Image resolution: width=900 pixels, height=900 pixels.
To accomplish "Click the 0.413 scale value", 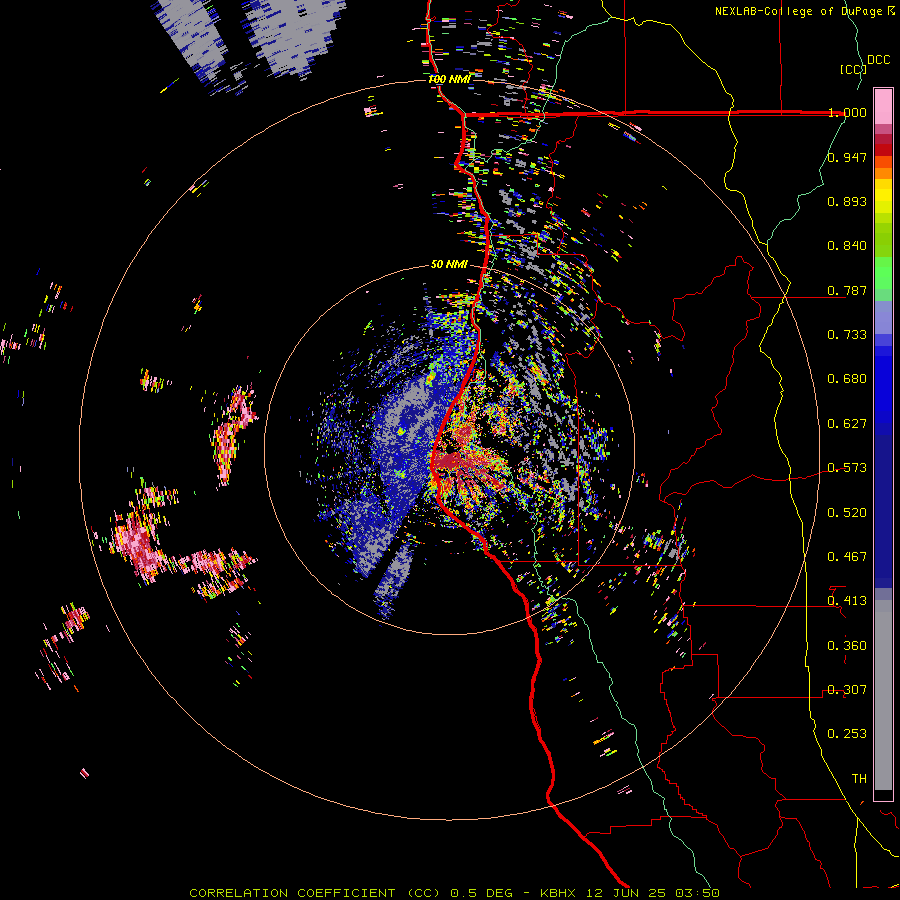I will 847,601.
